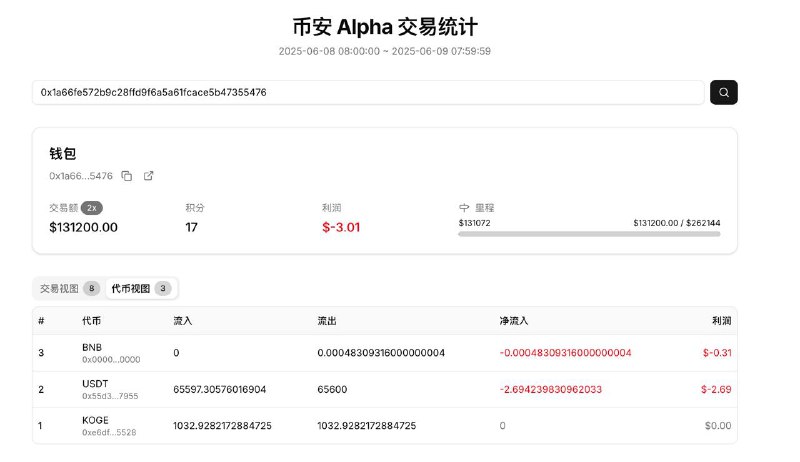Image resolution: width=800 pixels, height=462 pixels.
Task: Click the count badge 8 on 交易视图
Action: (92, 288)
